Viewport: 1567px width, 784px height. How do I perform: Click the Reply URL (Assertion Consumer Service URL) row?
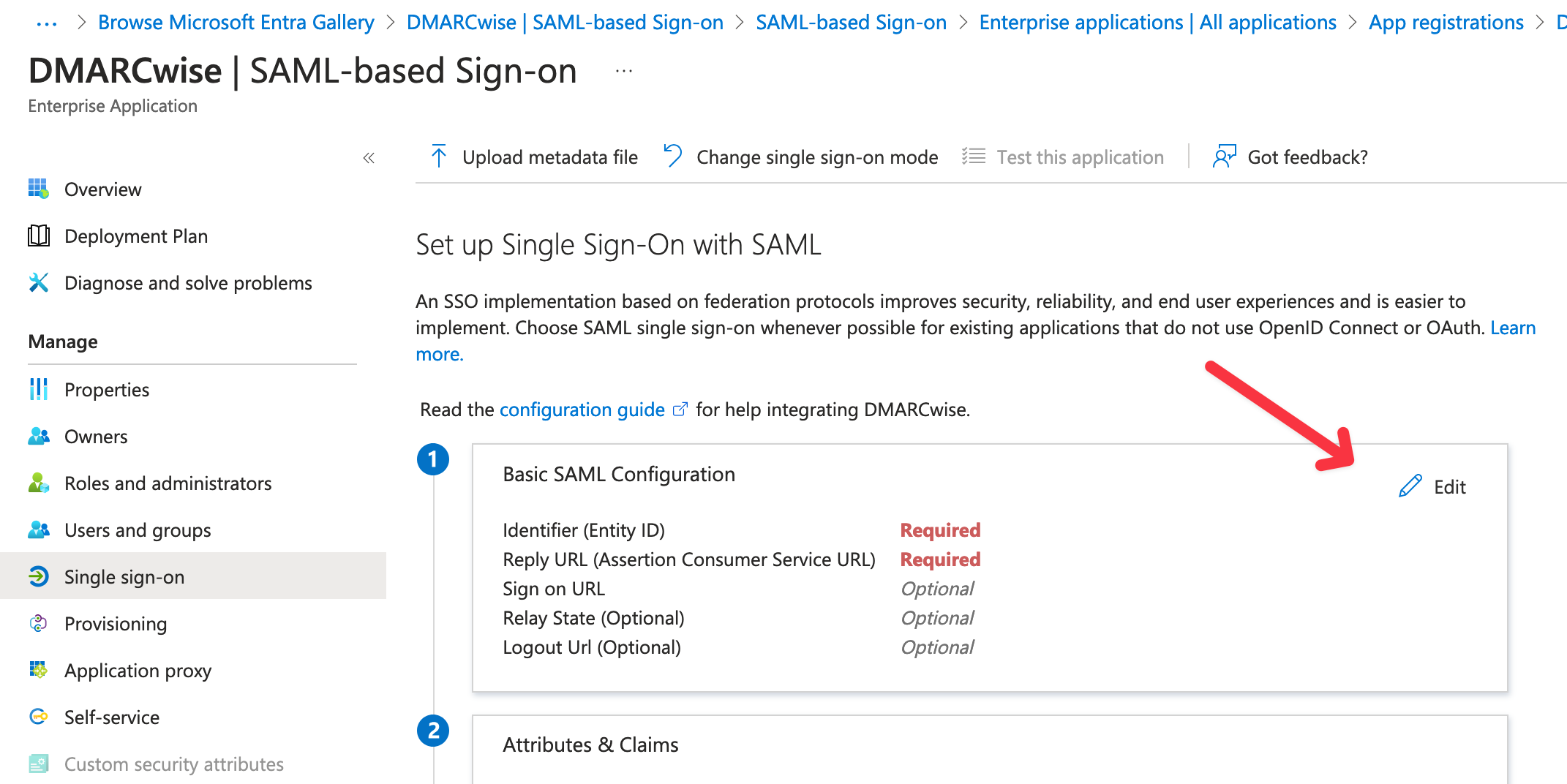pos(742,559)
